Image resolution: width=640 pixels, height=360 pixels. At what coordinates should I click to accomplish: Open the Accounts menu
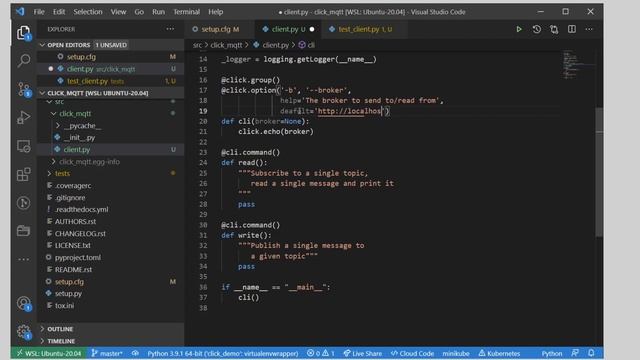tap(24, 304)
